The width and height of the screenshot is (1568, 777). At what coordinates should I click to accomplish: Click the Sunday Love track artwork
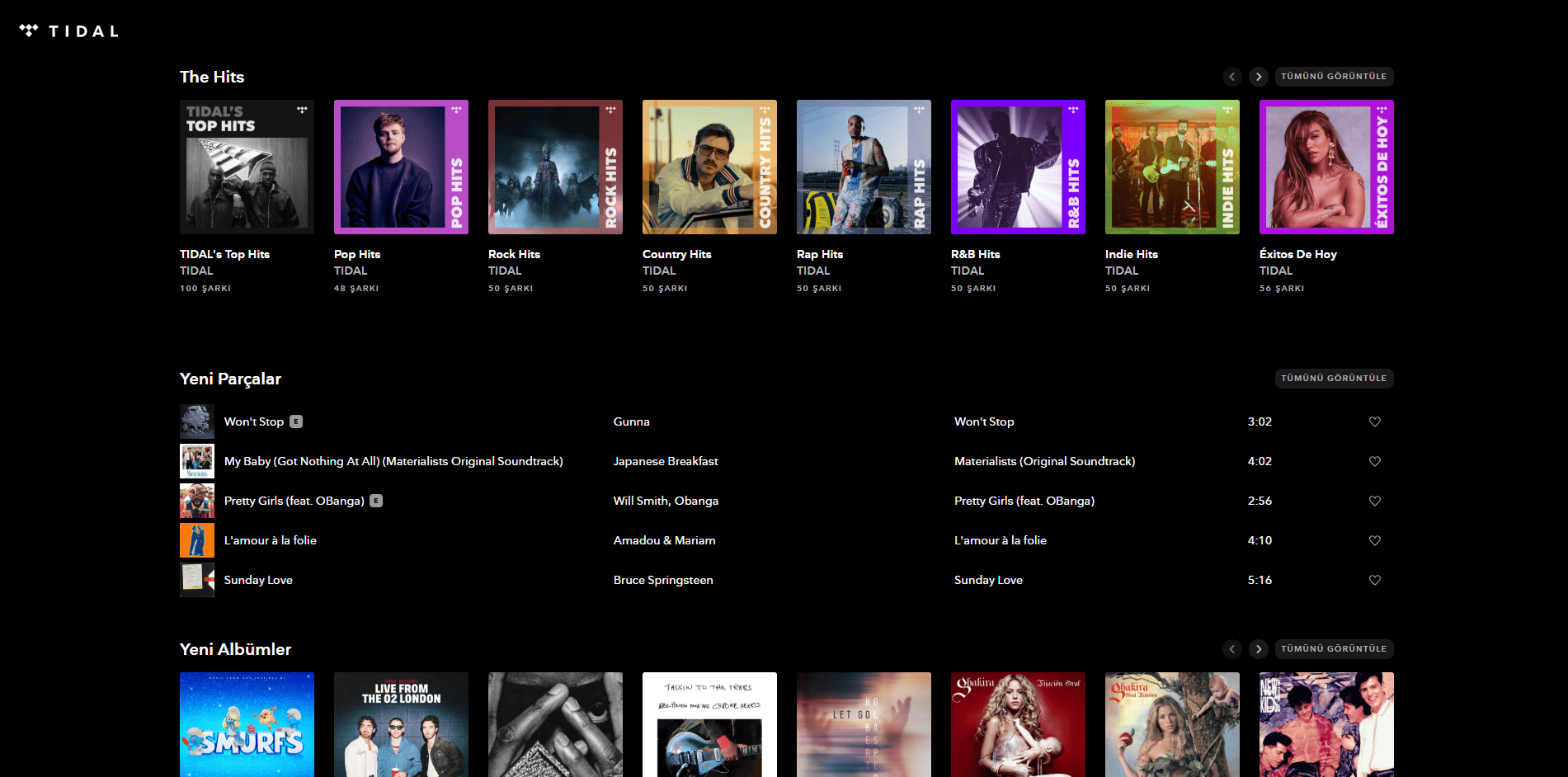click(x=197, y=580)
